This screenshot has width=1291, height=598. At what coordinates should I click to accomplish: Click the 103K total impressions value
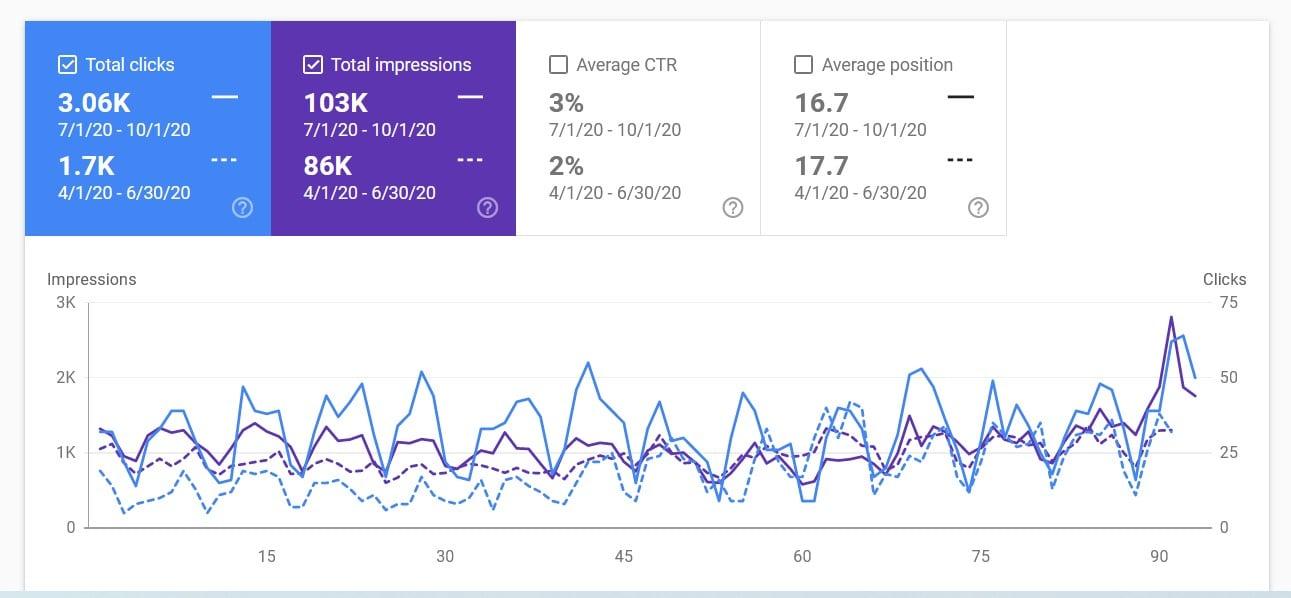tap(334, 102)
